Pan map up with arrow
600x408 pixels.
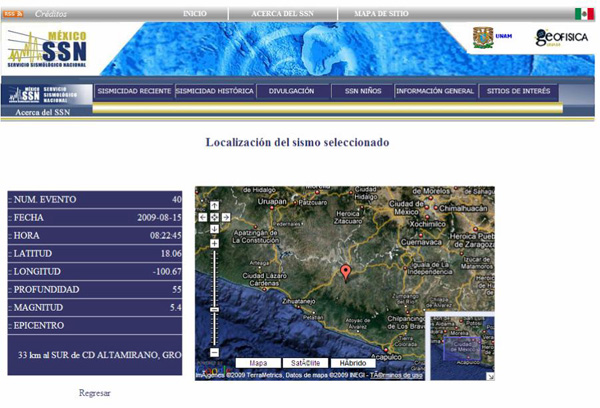[x=214, y=206]
